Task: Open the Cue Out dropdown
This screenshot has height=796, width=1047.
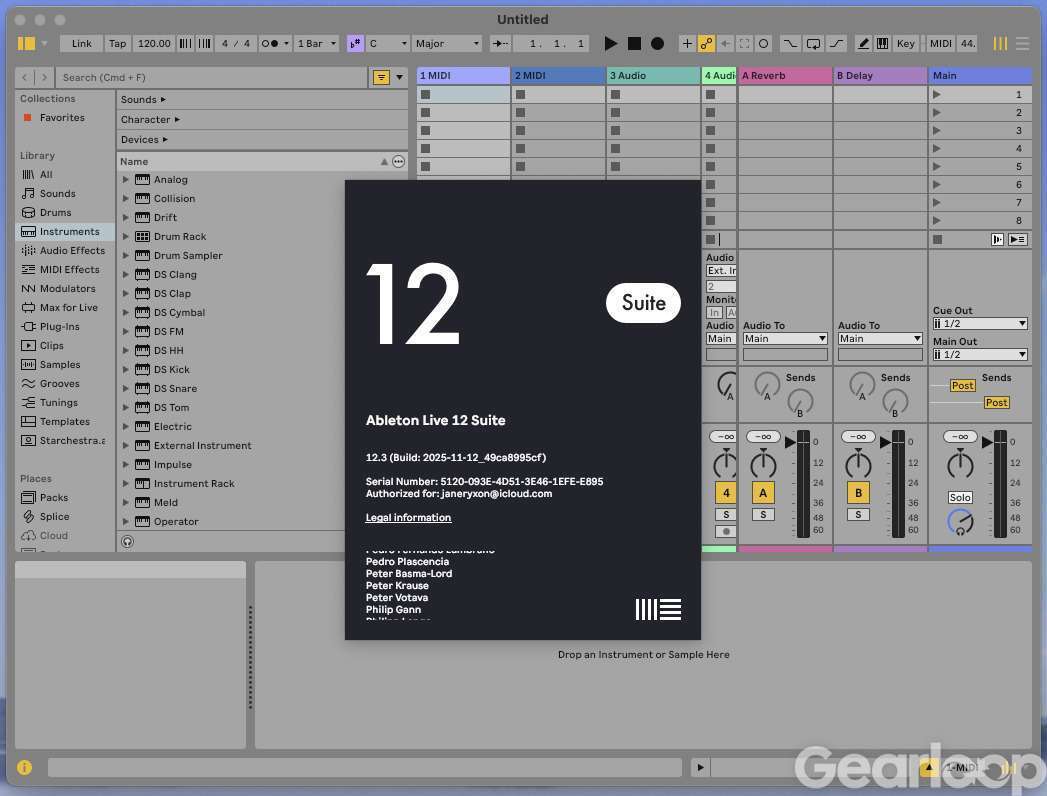Action: coord(980,324)
